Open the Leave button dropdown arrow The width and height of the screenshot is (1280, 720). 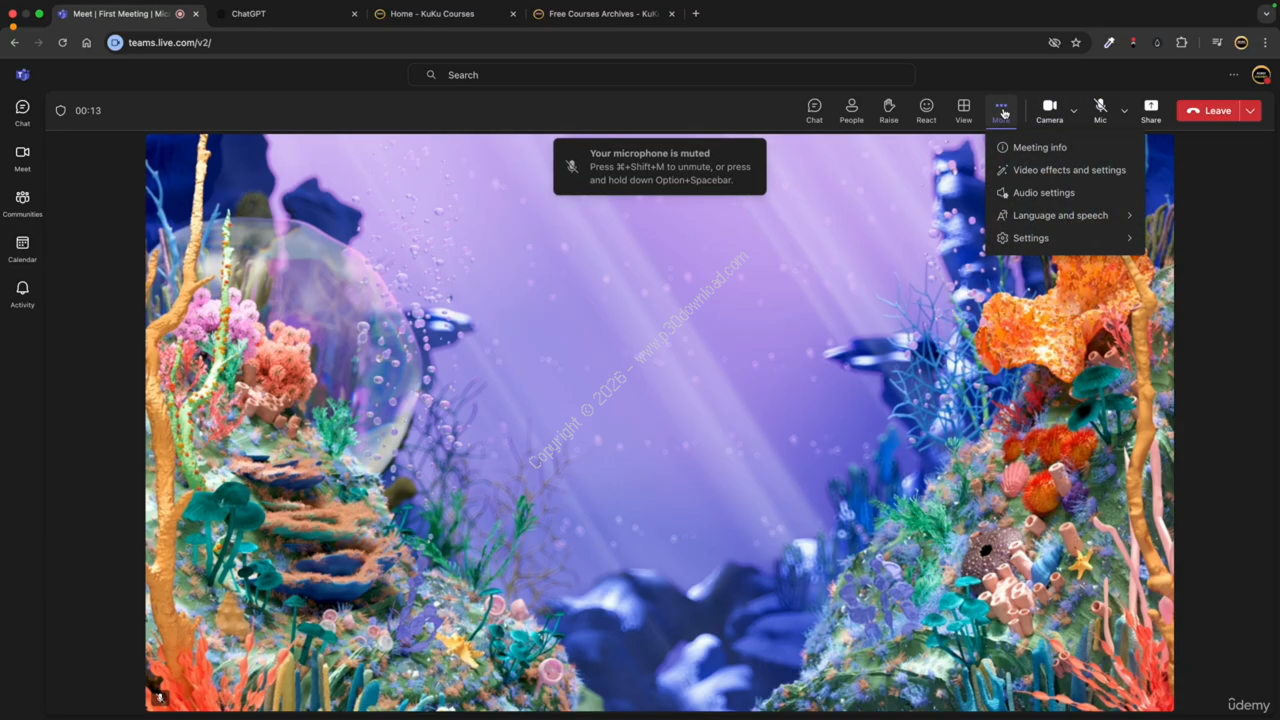(x=1250, y=111)
